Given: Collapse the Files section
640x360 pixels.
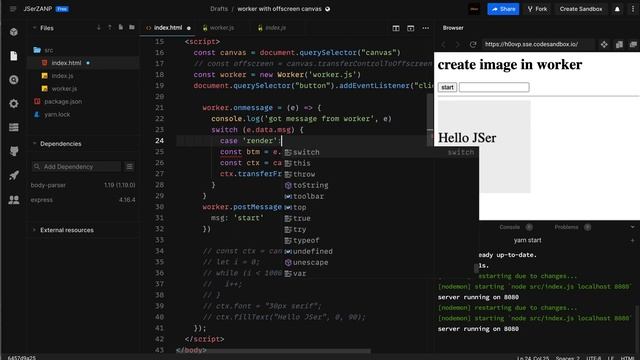Looking at the screenshot, I should [x=34, y=28].
